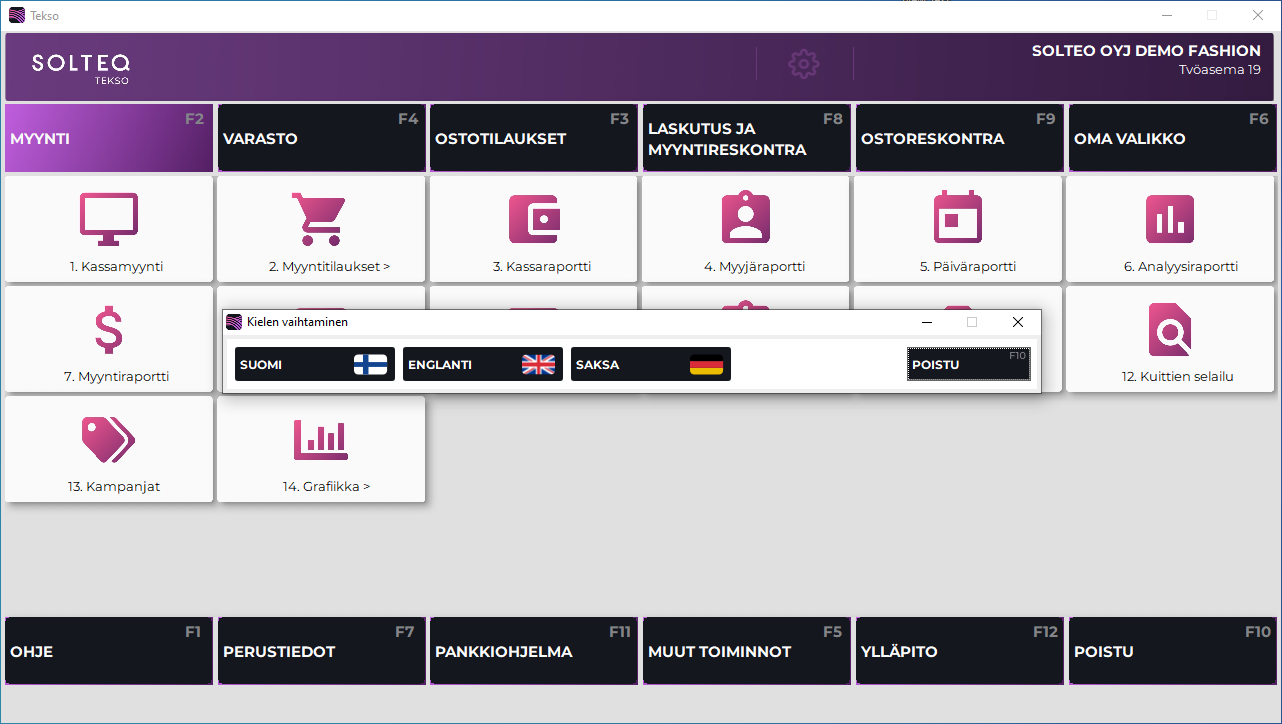Open the Grafiikka chart icon

[320, 440]
